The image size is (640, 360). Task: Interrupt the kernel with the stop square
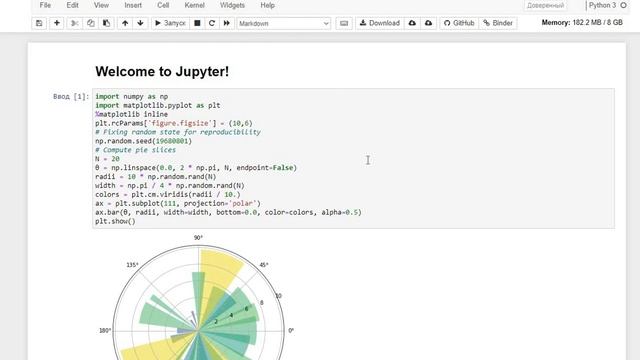point(197,23)
